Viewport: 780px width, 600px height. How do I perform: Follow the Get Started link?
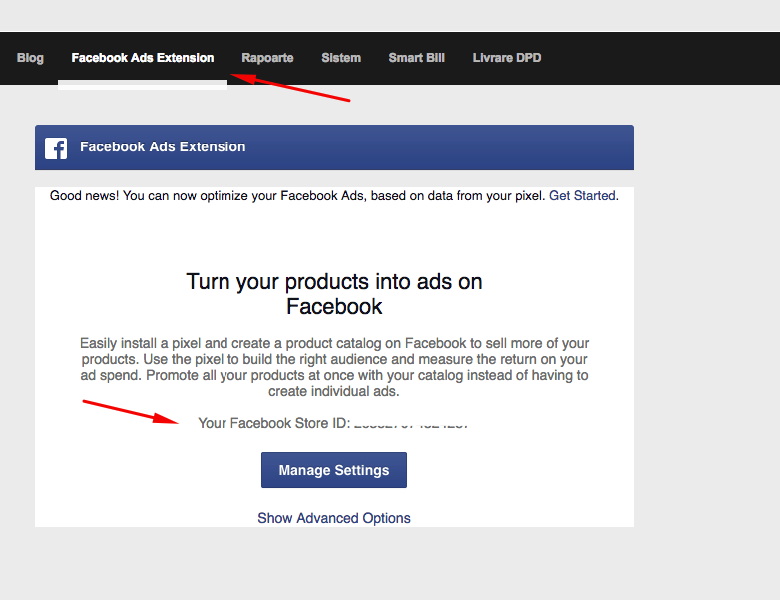coord(582,196)
